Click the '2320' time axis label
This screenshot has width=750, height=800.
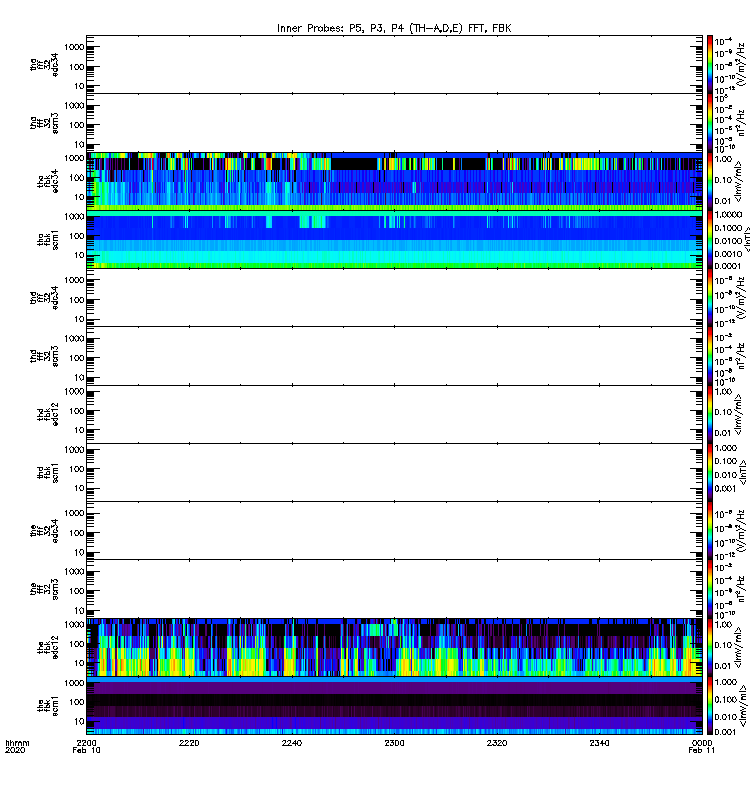pyautogui.click(x=497, y=743)
